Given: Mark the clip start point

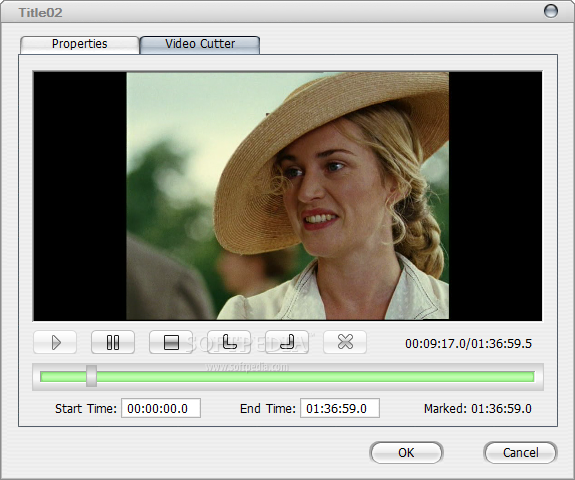Looking at the screenshot, I should [x=229, y=342].
